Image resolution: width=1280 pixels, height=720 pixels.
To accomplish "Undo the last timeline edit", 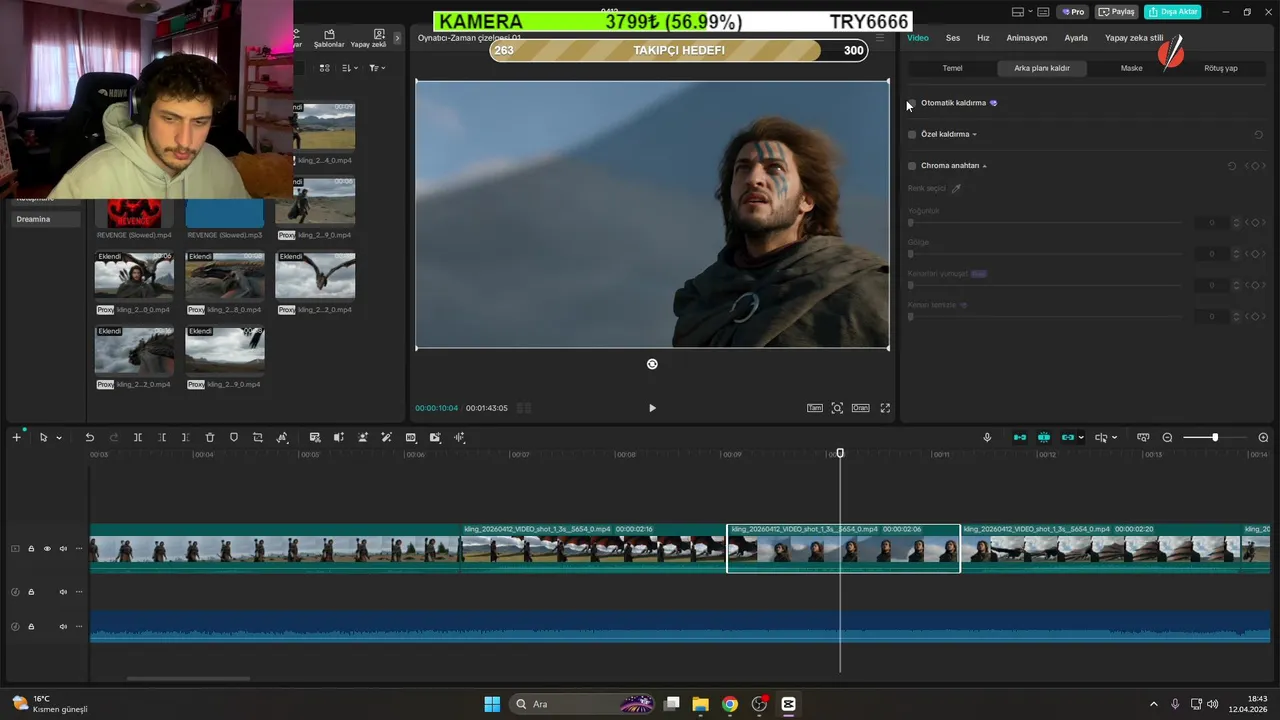I will tap(89, 438).
